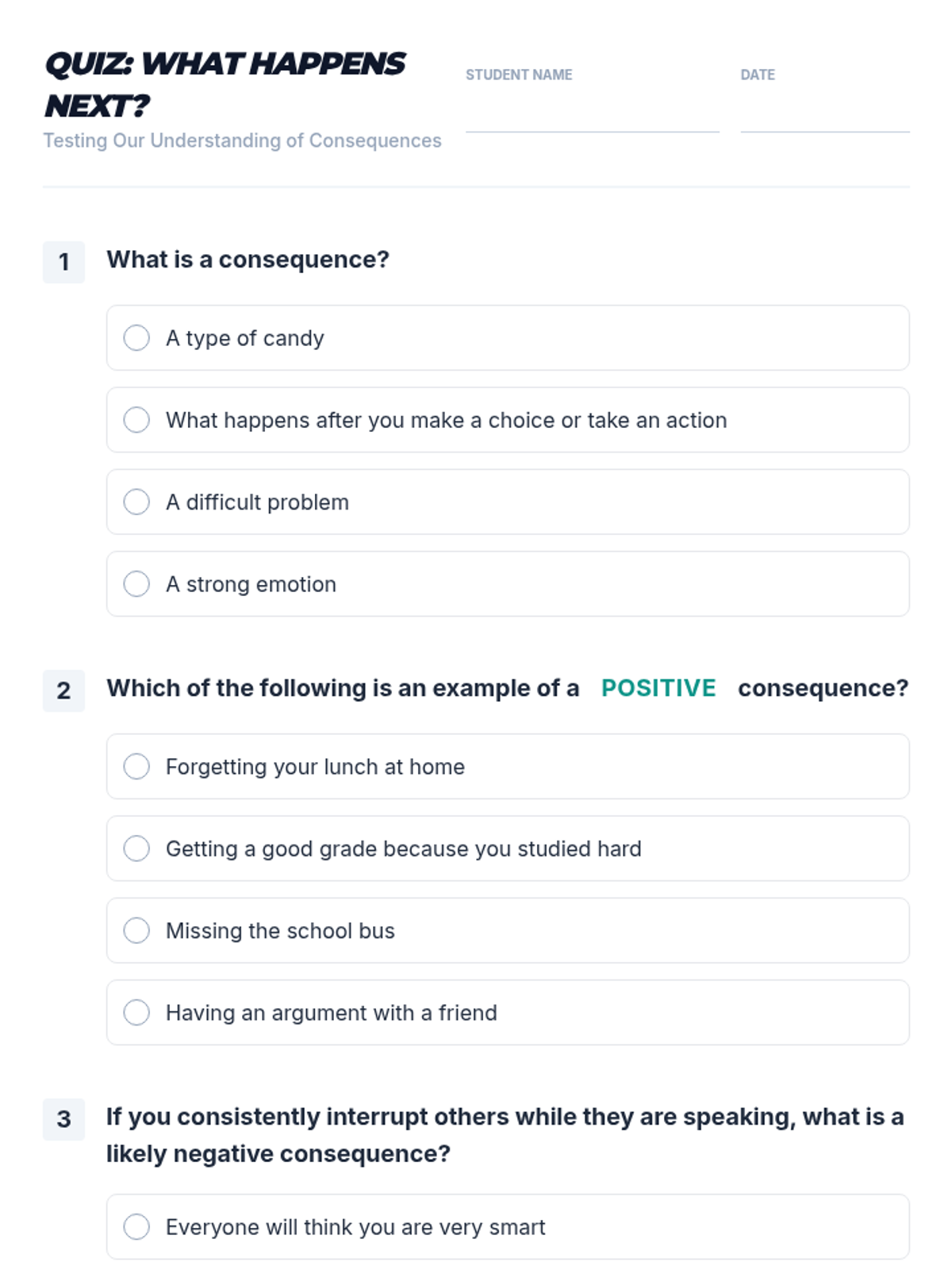Click the Student Name input line
The image size is (952, 1270).
click(x=592, y=115)
